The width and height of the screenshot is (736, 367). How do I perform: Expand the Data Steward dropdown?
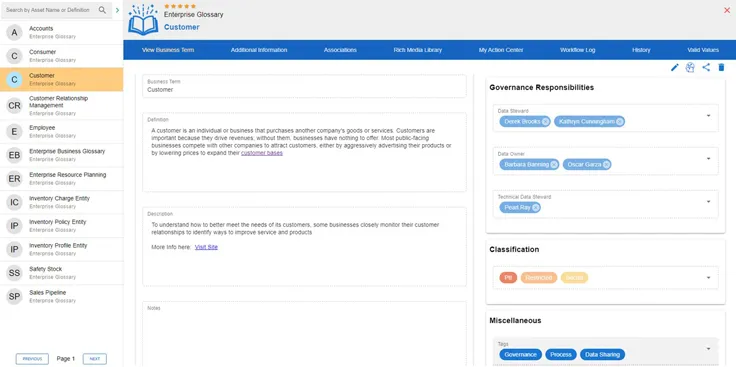(708, 116)
